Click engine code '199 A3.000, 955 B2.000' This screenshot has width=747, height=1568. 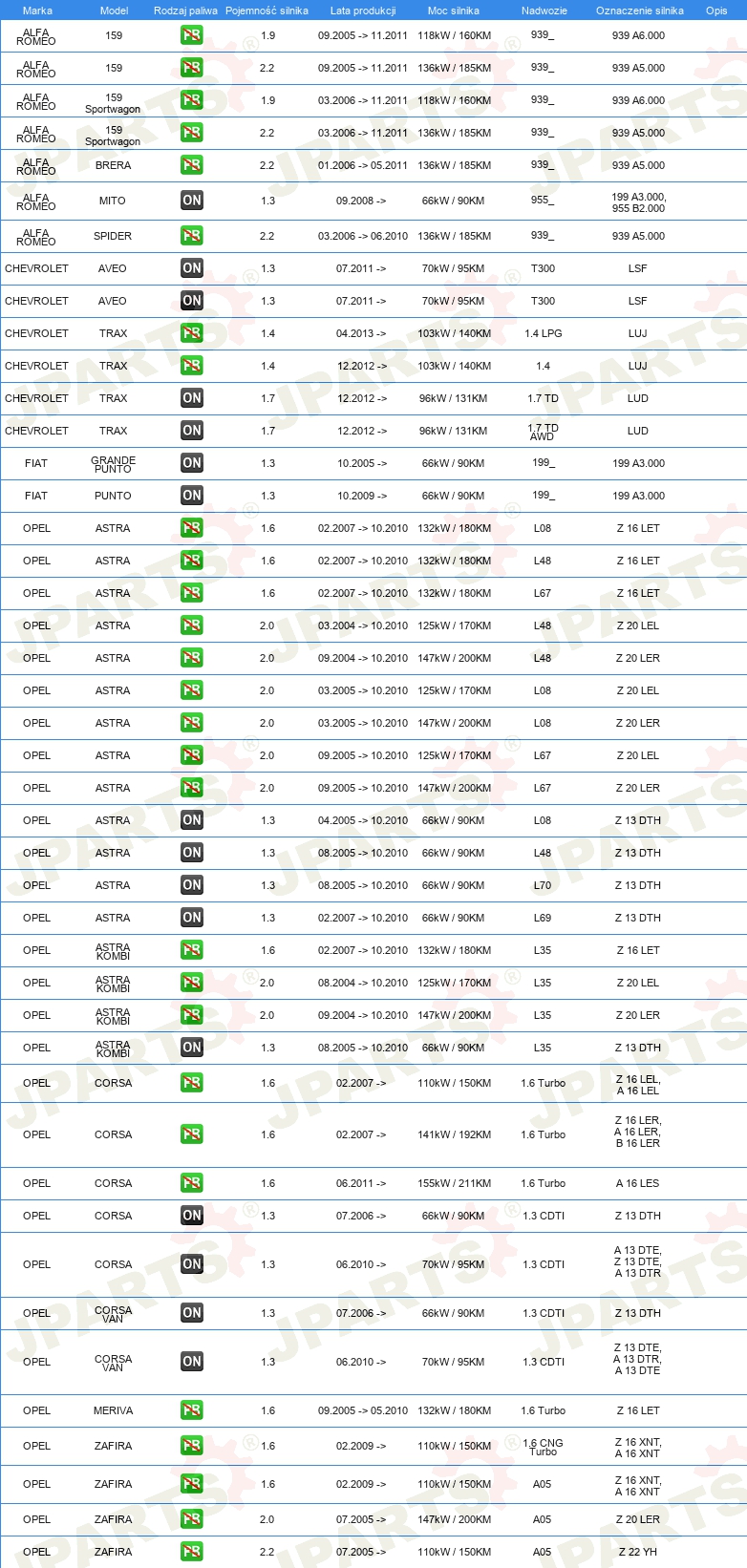click(639, 202)
